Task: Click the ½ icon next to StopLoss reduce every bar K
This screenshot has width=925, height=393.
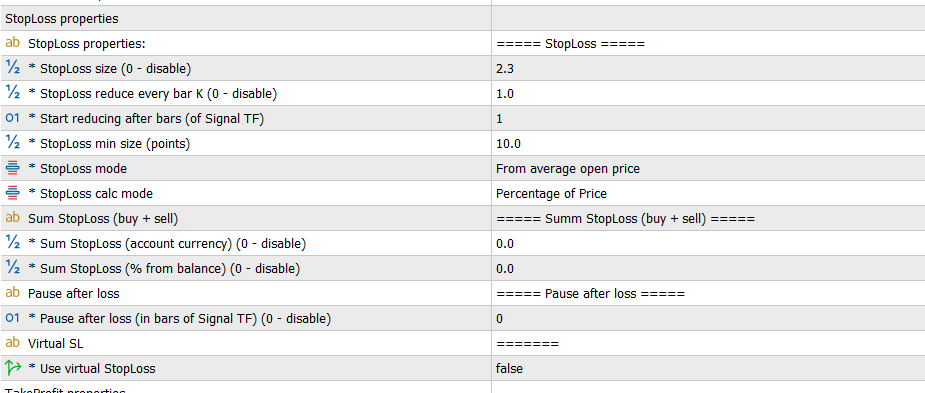Action: pos(12,93)
